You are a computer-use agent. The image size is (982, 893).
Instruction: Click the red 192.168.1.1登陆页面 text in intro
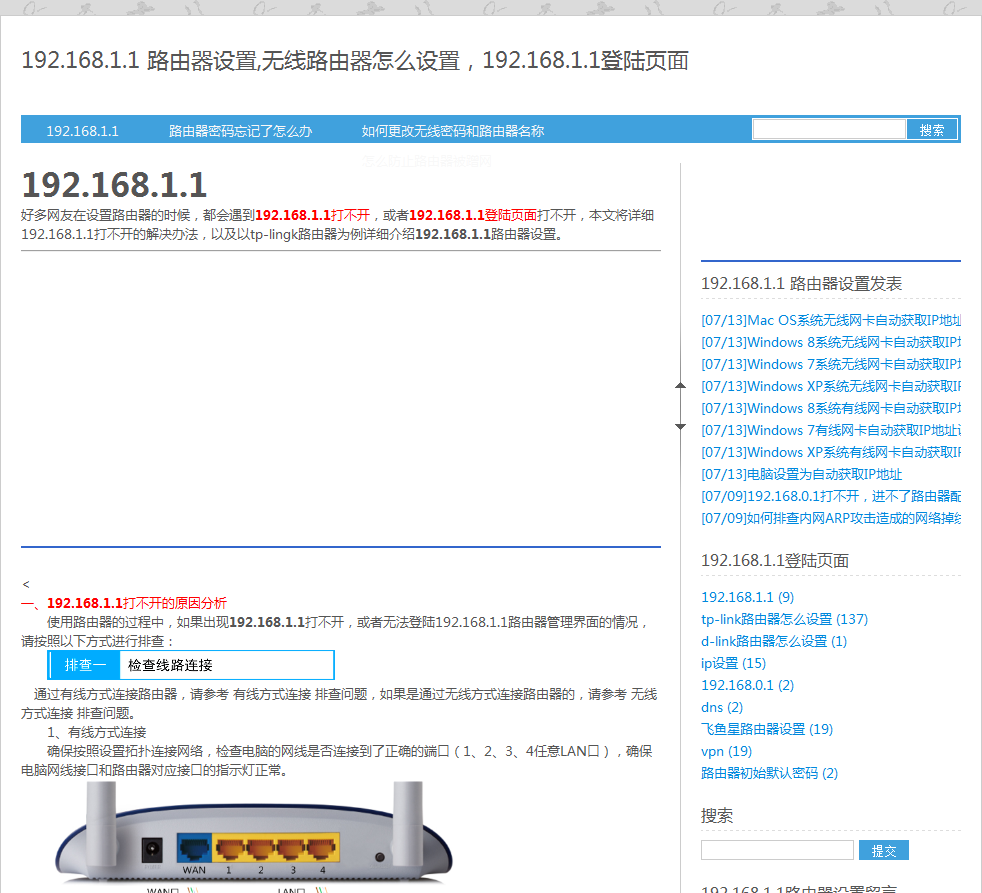[473, 215]
